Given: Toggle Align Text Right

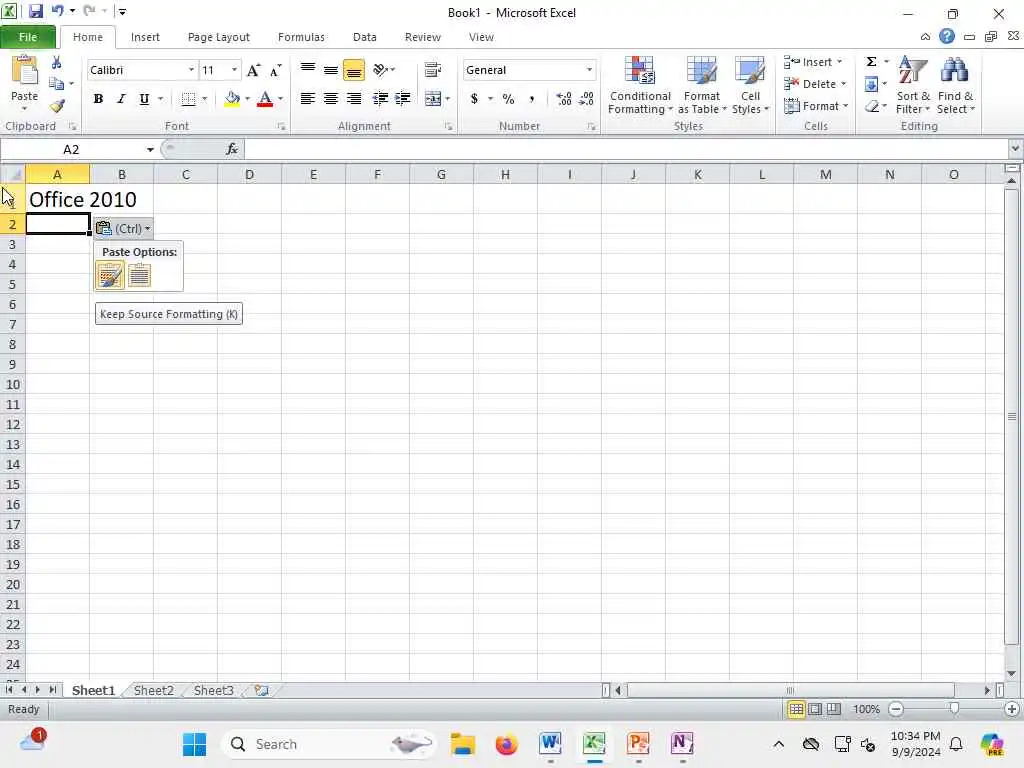Looking at the screenshot, I should coord(354,99).
